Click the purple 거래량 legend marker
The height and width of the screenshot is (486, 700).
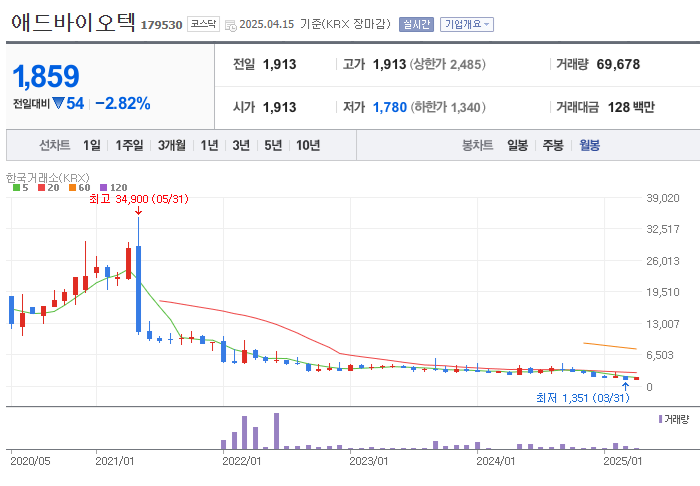click(660, 419)
